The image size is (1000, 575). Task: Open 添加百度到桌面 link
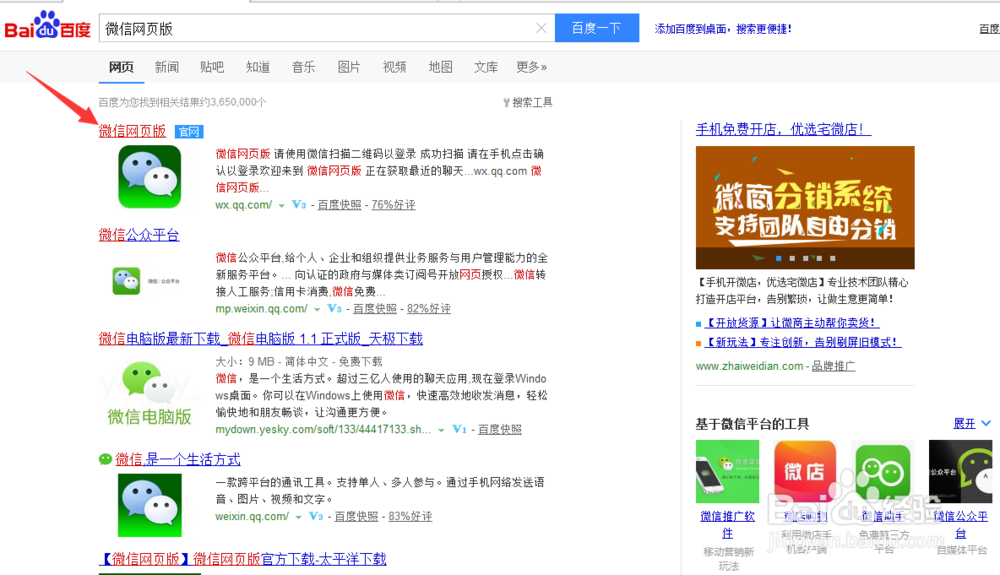point(723,29)
